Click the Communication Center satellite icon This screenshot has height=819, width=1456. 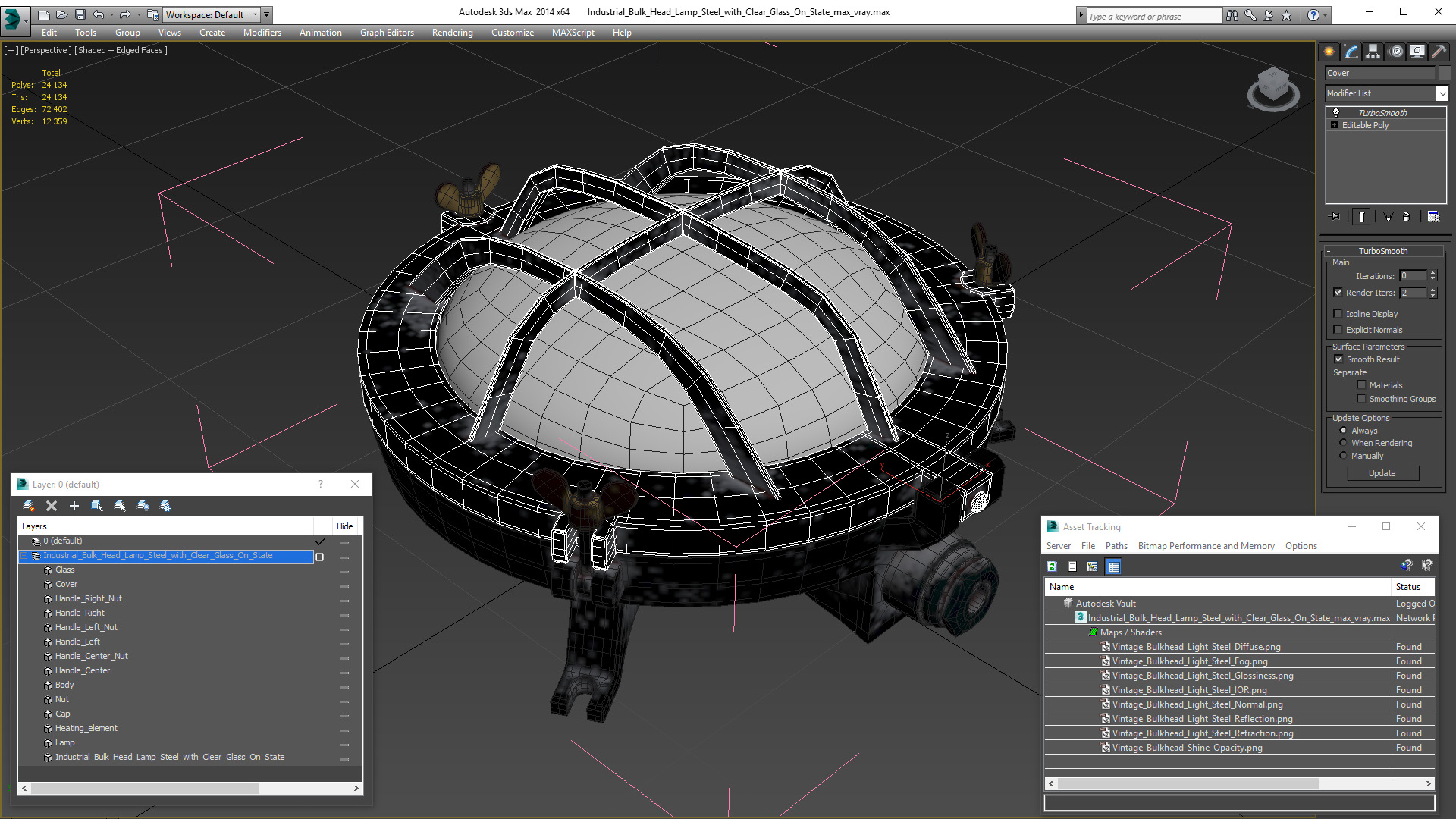click(1269, 15)
